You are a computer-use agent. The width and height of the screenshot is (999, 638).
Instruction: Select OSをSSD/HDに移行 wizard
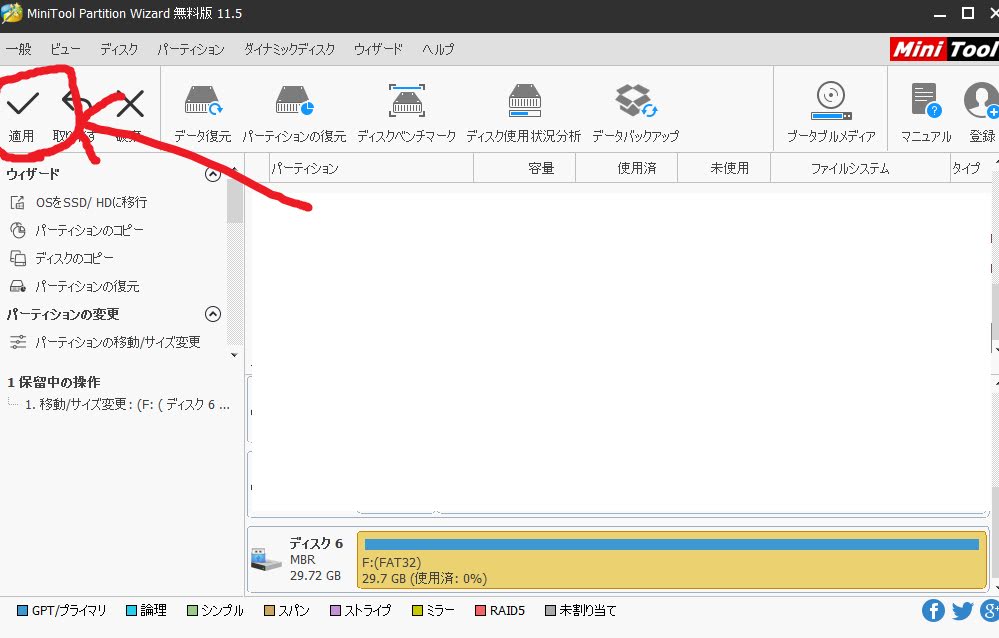tap(79, 203)
